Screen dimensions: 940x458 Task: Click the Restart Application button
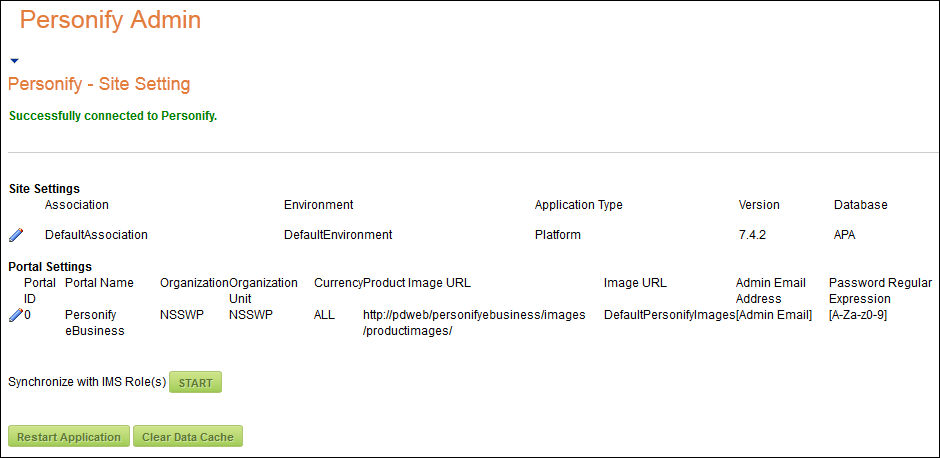point(69,437)
